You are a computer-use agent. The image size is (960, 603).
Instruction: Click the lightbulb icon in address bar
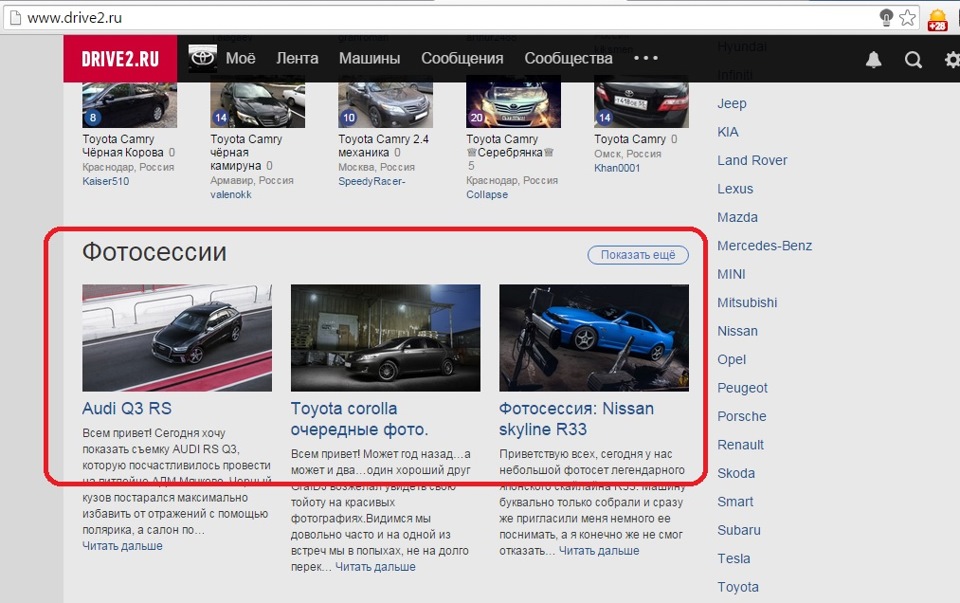pyautogui.click(x=885, y=18)
